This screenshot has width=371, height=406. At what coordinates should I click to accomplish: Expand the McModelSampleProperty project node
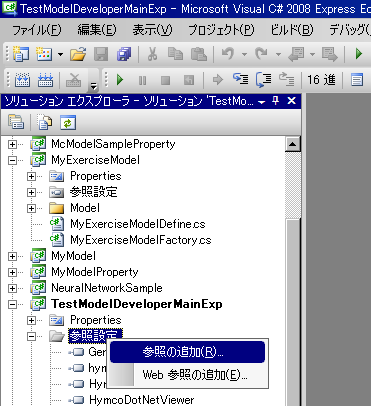click(12, 144)
